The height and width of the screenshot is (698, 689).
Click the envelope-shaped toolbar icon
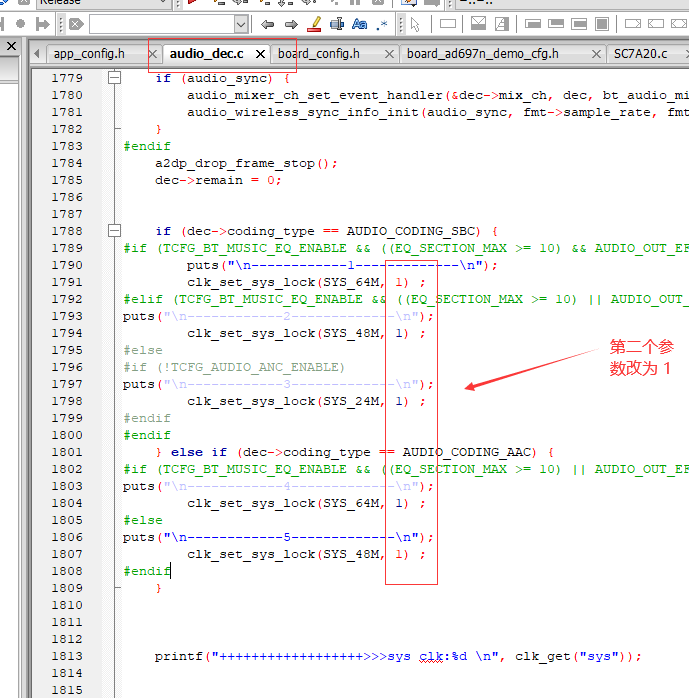478,23
